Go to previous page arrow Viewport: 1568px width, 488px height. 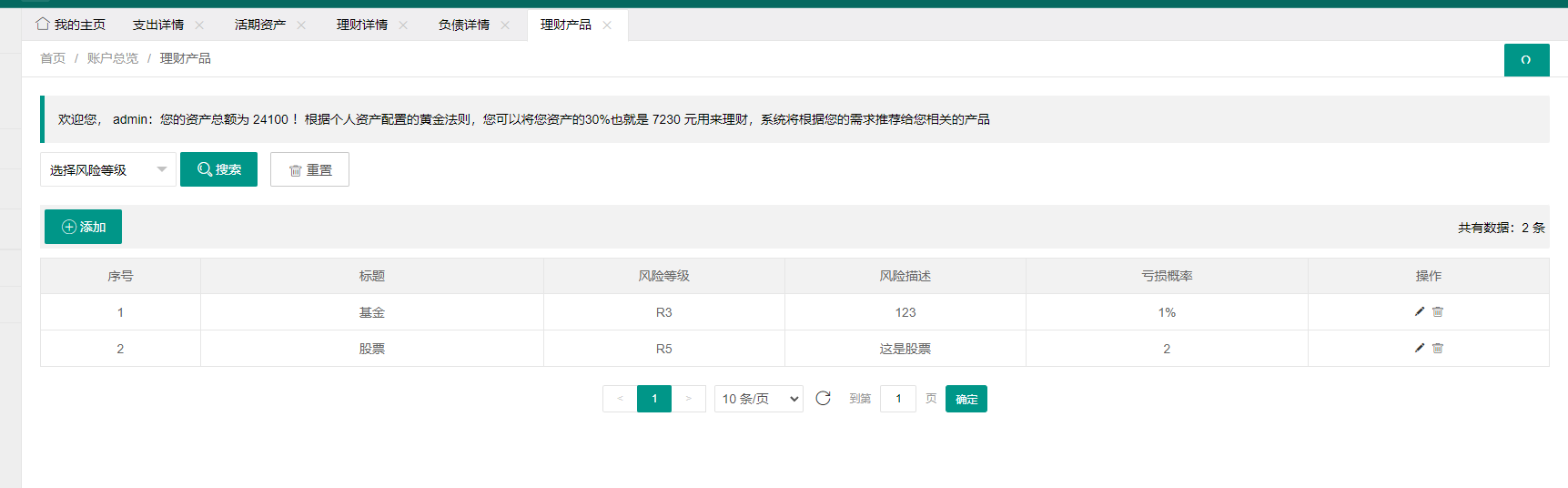tap(620, 399)
